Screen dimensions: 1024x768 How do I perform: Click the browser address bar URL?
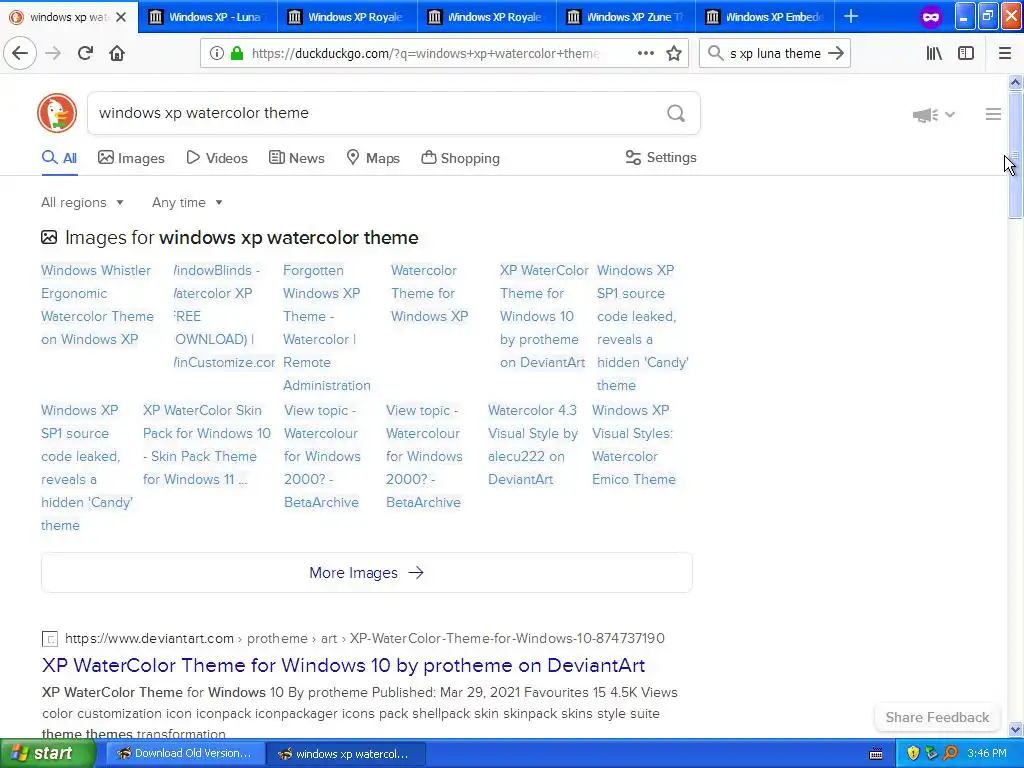(425, 54)
